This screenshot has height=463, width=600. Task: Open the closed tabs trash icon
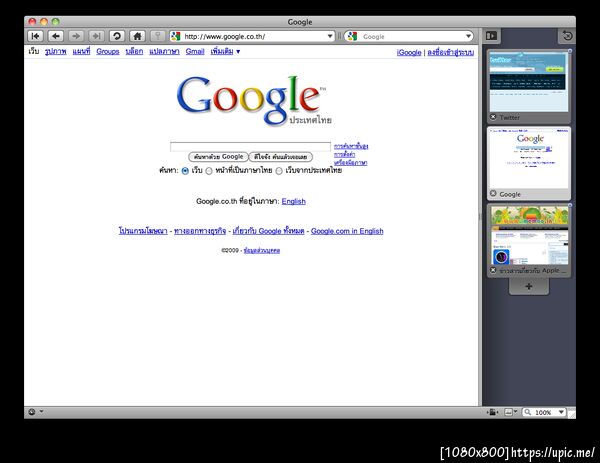(567, 36)
